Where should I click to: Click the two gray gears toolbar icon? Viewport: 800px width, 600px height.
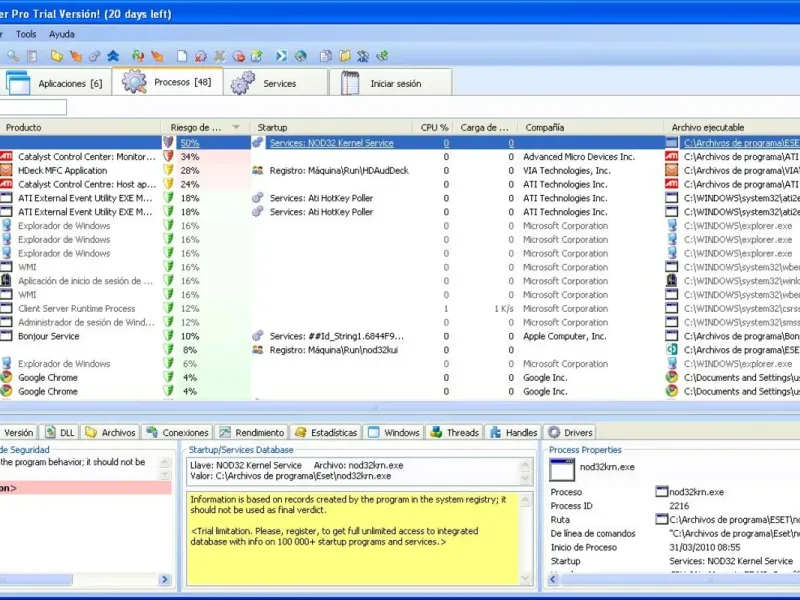pyautogui.click(x=94, y=56)
